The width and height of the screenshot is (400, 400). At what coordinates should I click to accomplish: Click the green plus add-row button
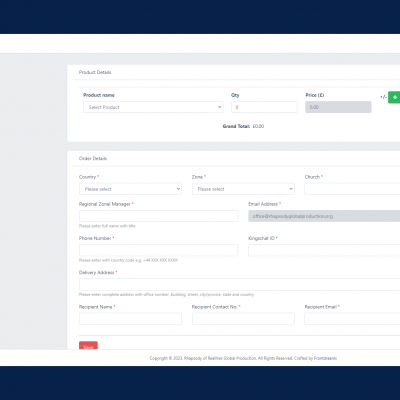394,97
